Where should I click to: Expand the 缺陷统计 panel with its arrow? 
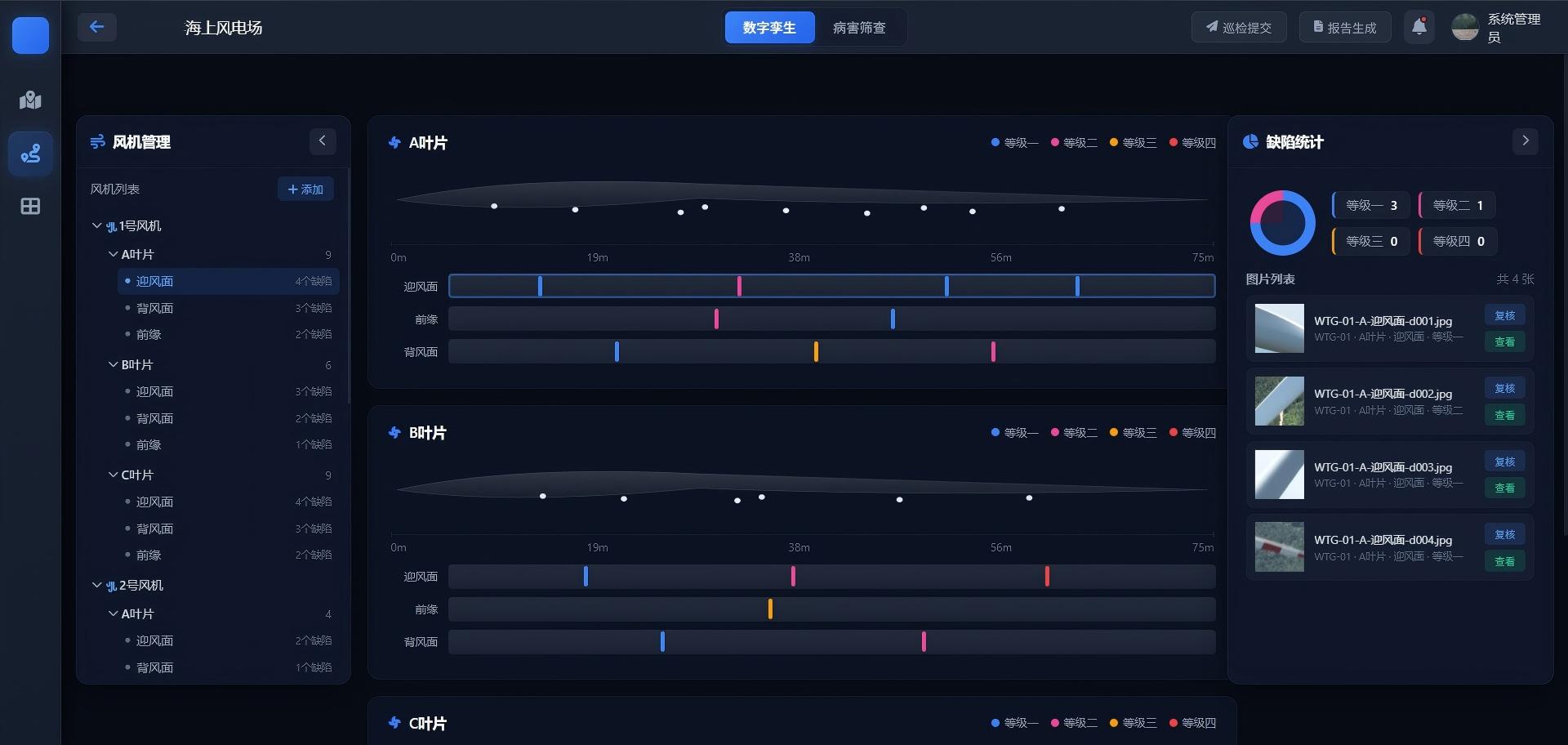coord(1526,141)
